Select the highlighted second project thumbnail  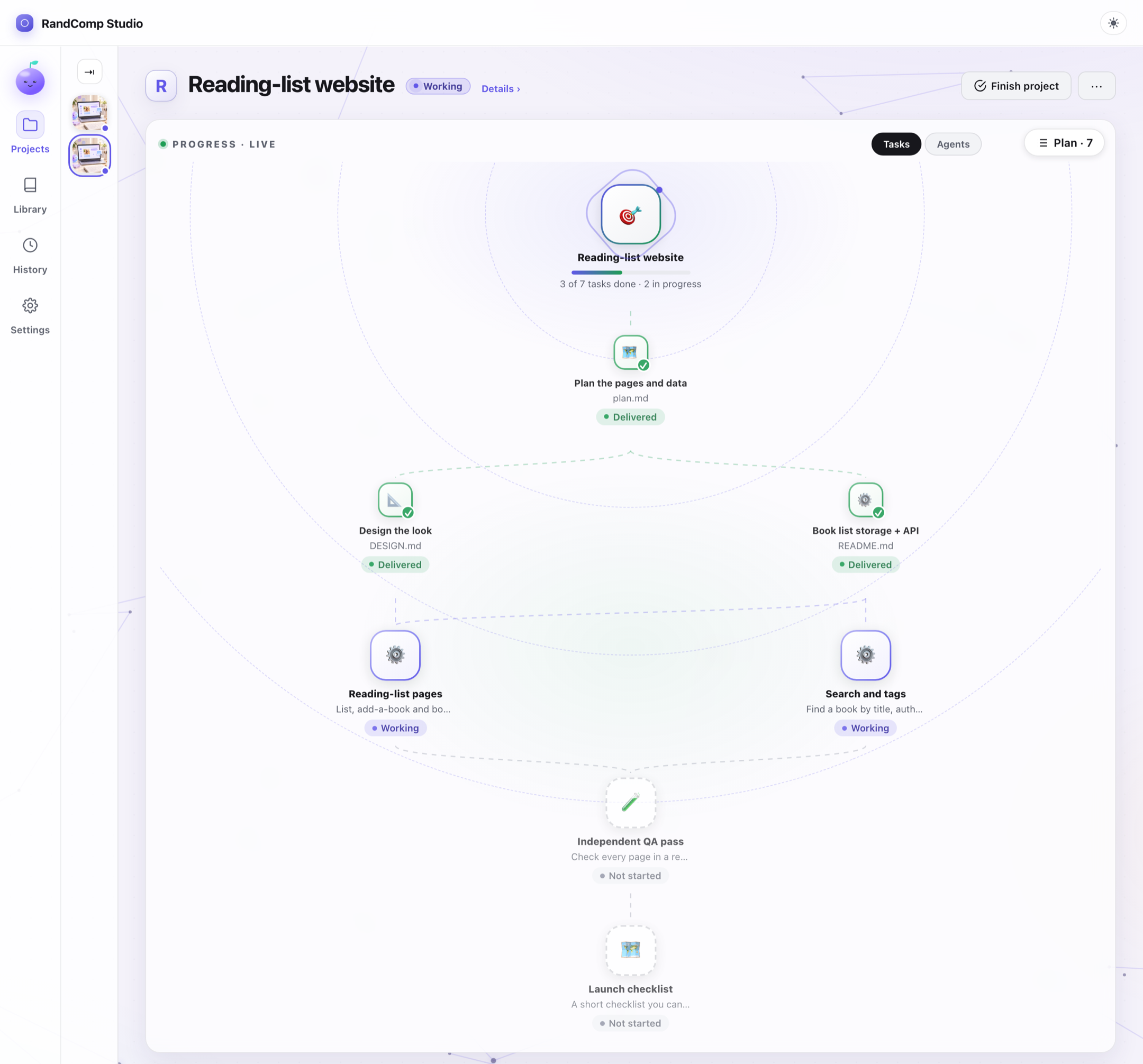(x=89, y=155)
